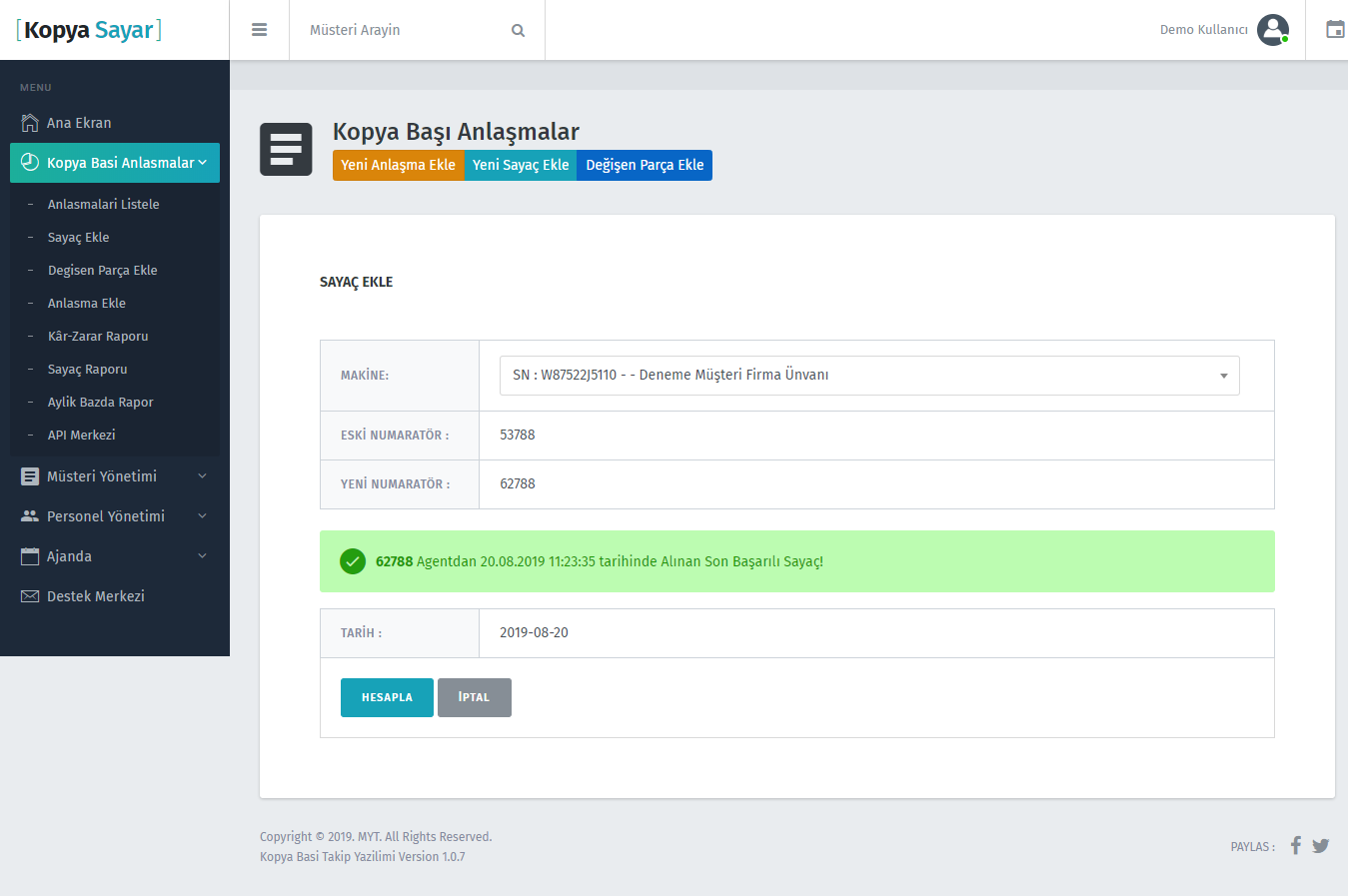Select Kâr-Zarar Raporu menu item
This screenshot has width=1348, height=896.
[x=98, y=337]
